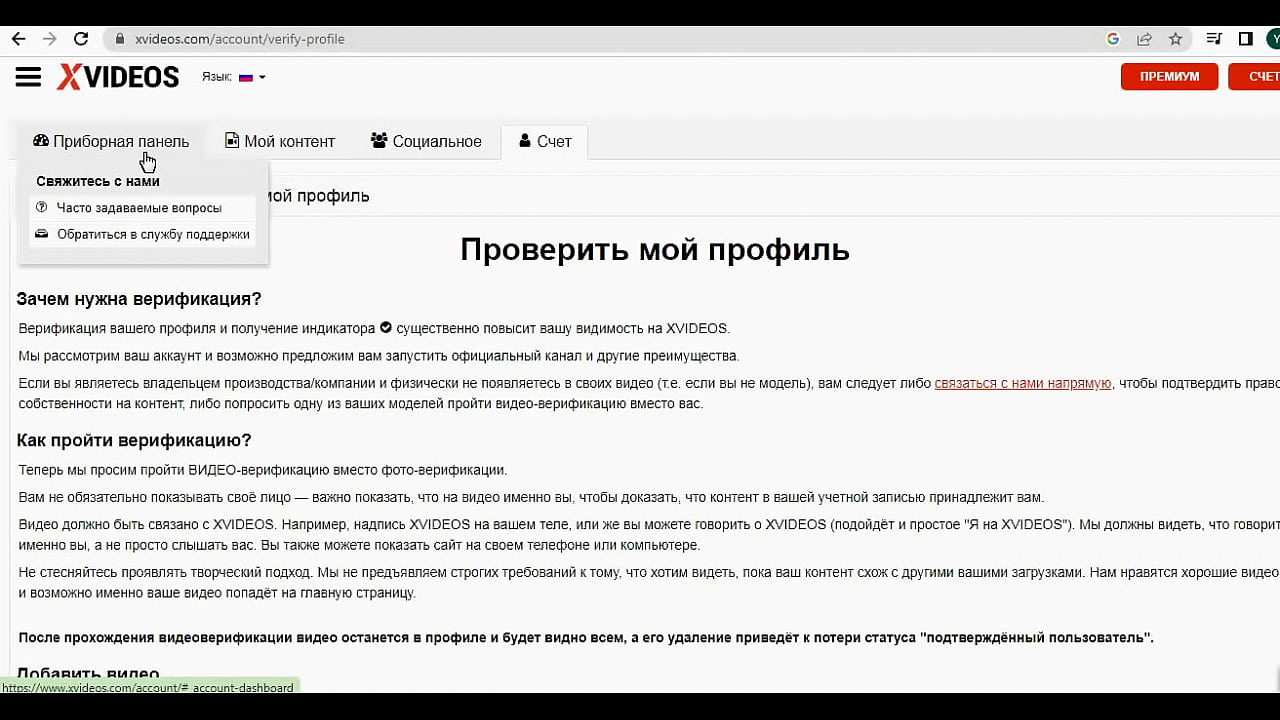Viewport: 1280px width, 720px height.
Task: Click the Как пройти верификацию? heading
Action: 134,440
